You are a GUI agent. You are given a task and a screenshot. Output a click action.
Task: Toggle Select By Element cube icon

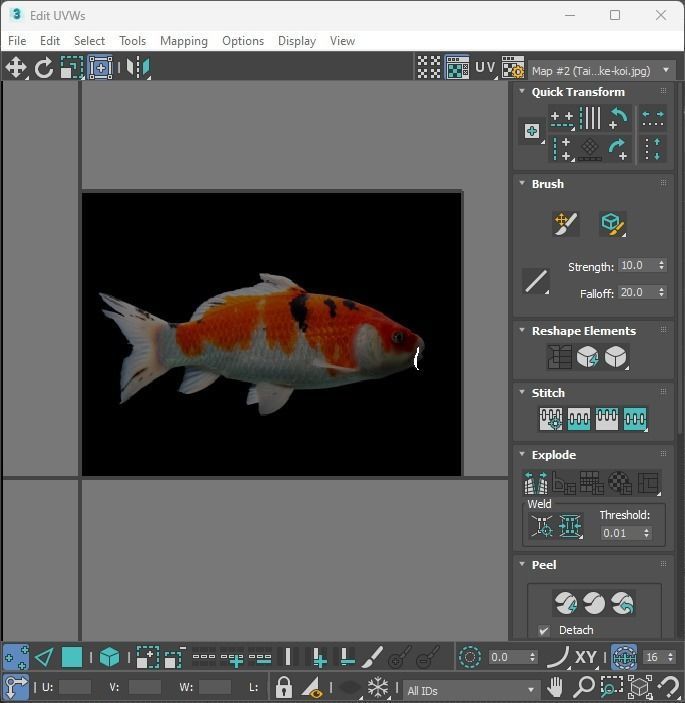point(109,658)
